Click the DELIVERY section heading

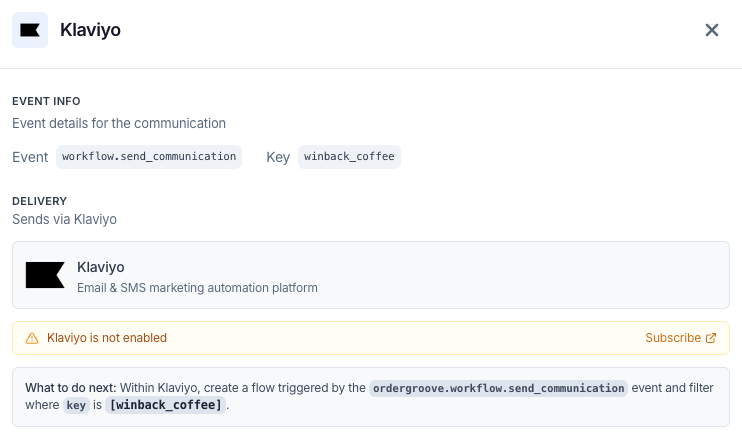40,201
